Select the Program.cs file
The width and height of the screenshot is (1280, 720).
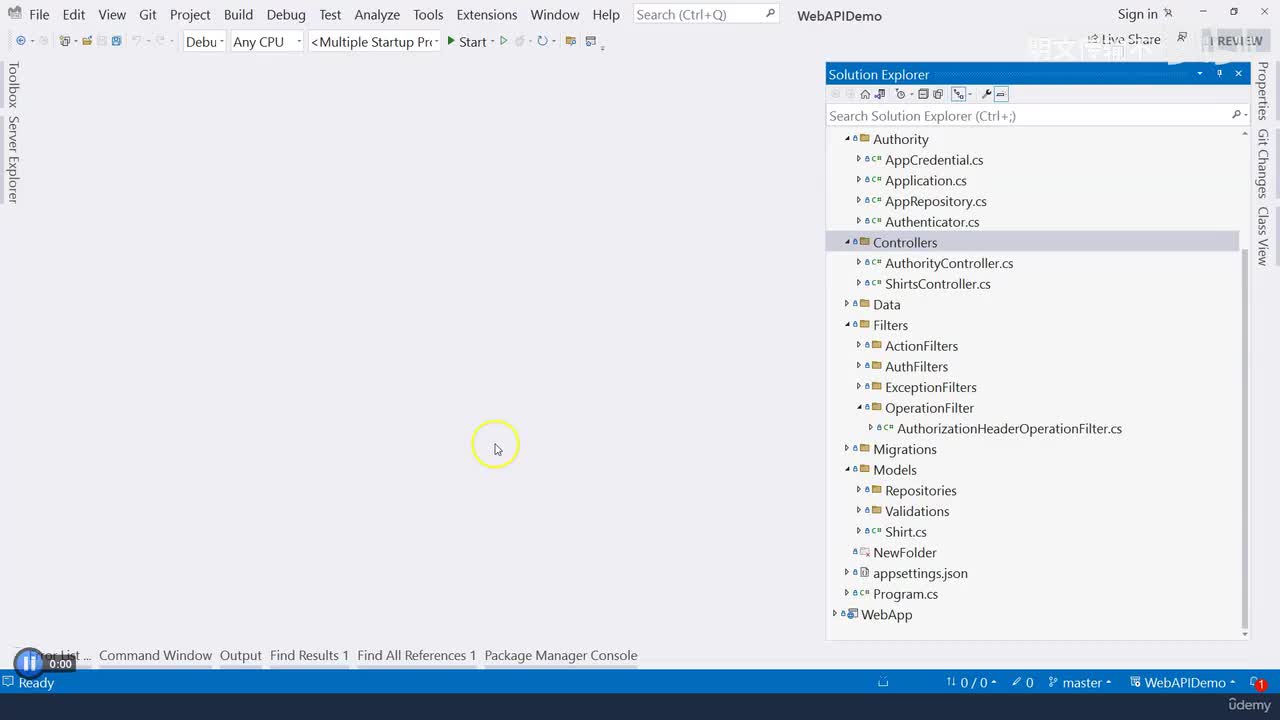[x=905, y=594]
